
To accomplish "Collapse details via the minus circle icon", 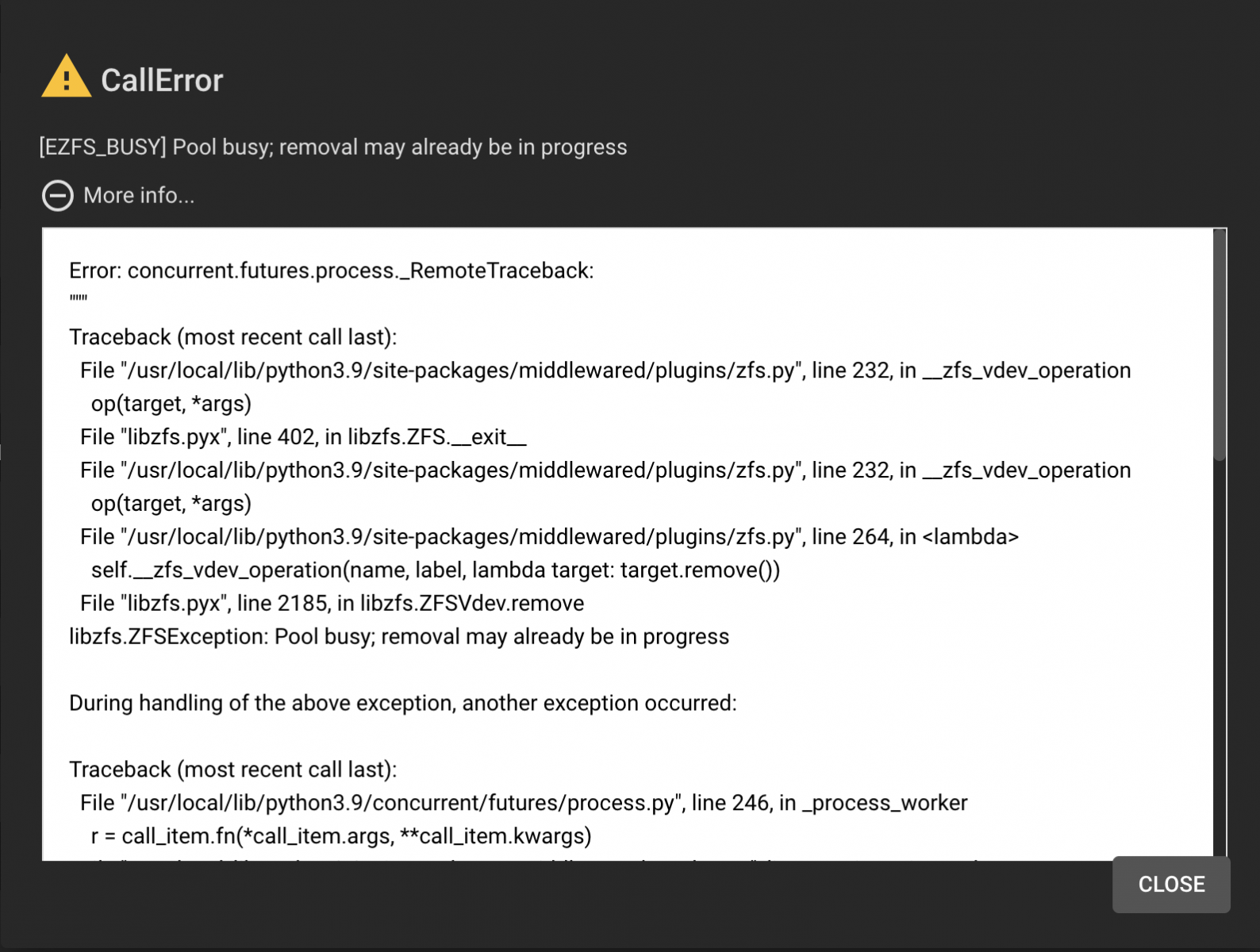I will (58, 195).
